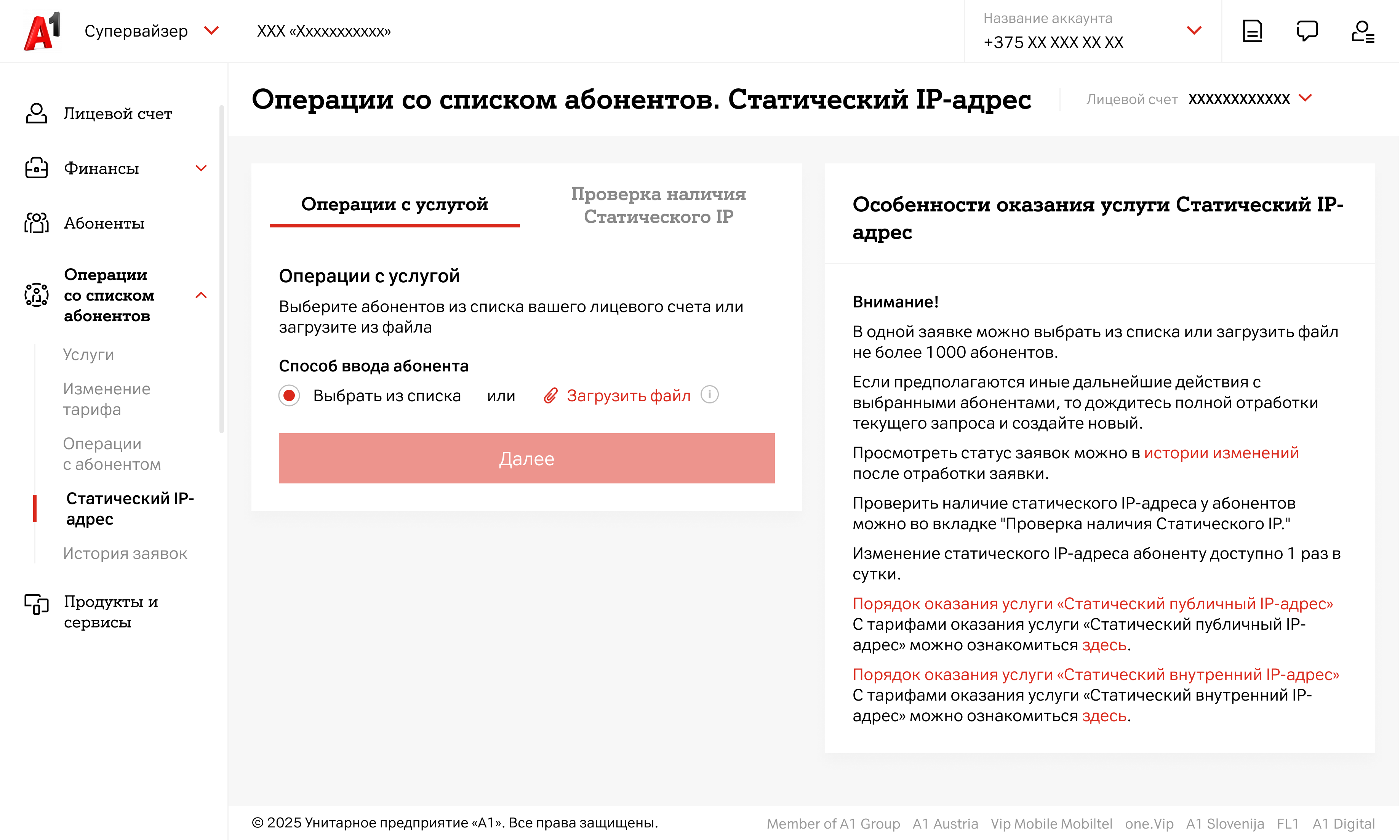Open the user profile menu icon

[x=1362, y=31]
